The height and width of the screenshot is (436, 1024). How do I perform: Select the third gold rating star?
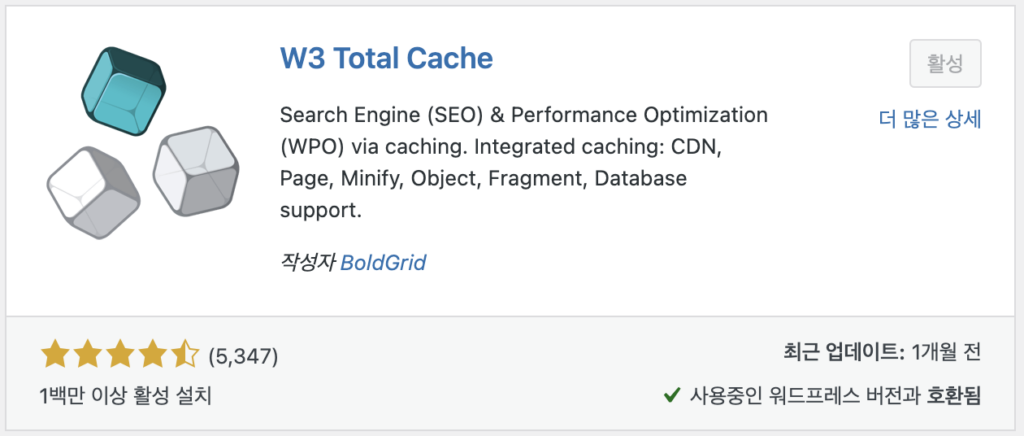click(x=120, y=355)
